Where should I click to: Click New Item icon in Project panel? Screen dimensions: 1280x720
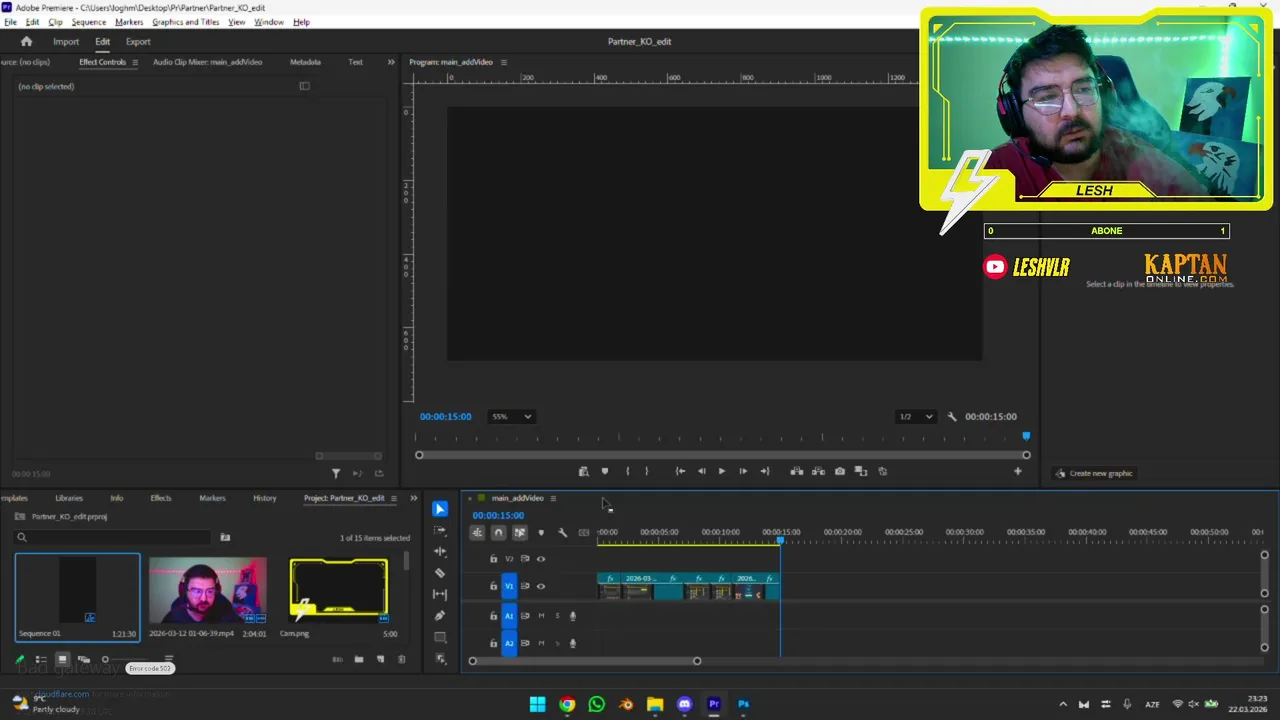(x=380, y=659)
